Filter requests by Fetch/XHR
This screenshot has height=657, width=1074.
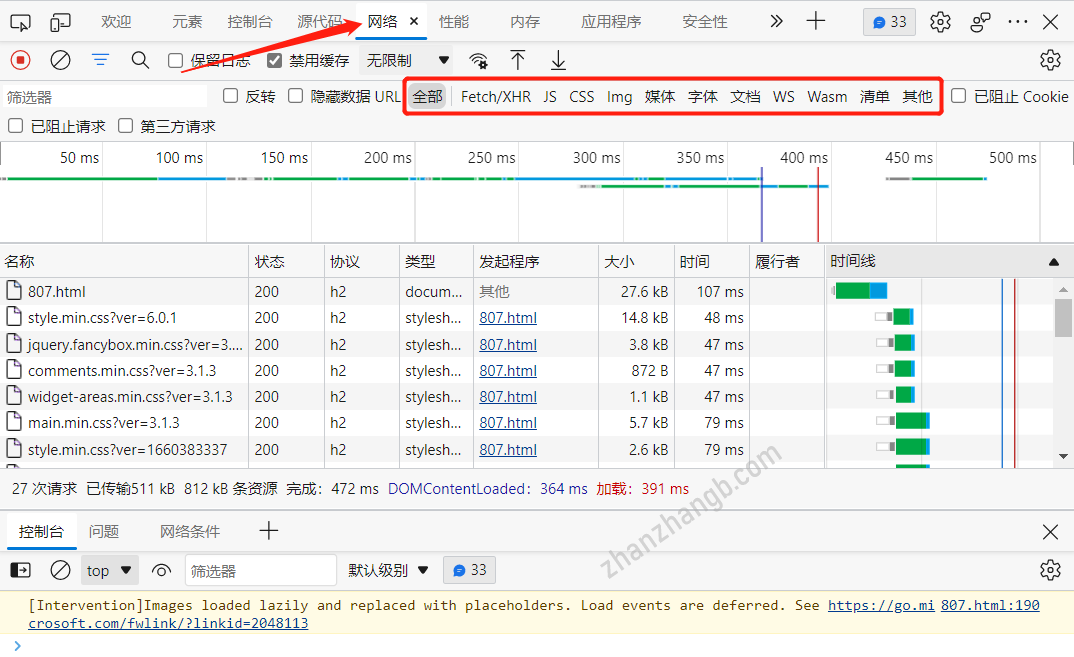[x=496, y=96]
